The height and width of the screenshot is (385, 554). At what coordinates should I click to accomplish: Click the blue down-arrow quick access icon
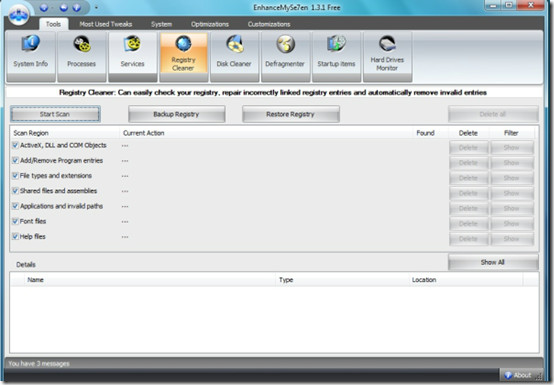tap(44, 7)
